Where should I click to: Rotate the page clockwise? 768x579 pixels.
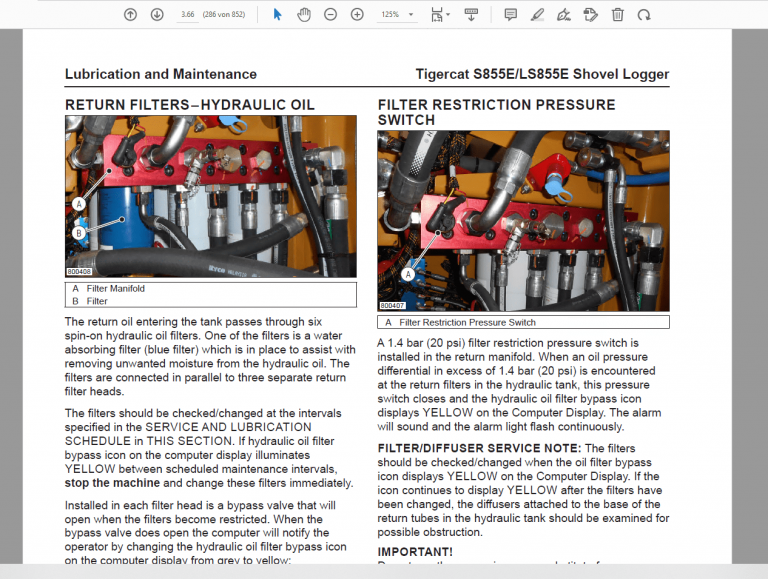[644, 15]
